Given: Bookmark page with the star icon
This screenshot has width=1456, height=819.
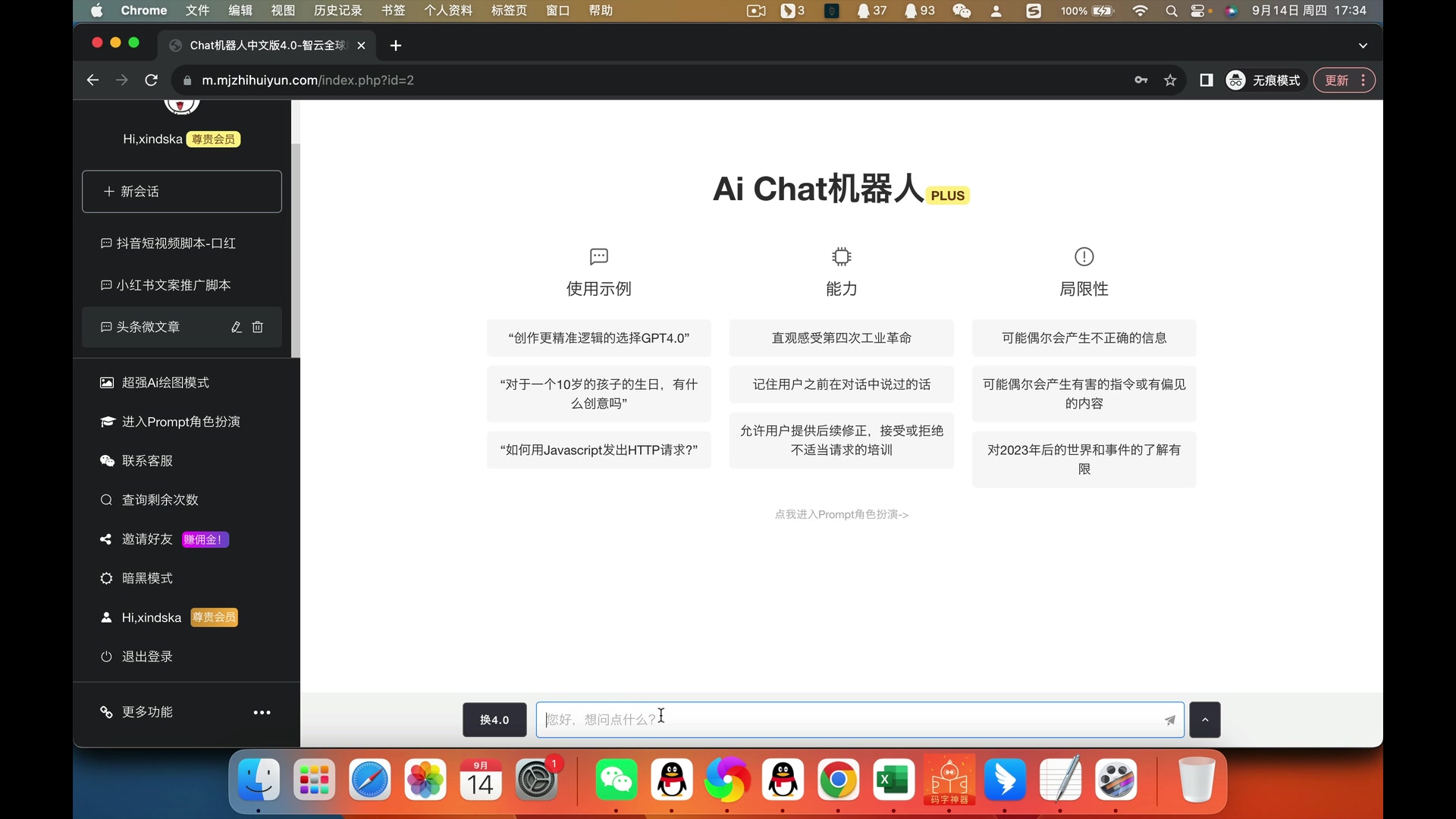Looking at the screenshot, I should click(x=1170, y=80).
